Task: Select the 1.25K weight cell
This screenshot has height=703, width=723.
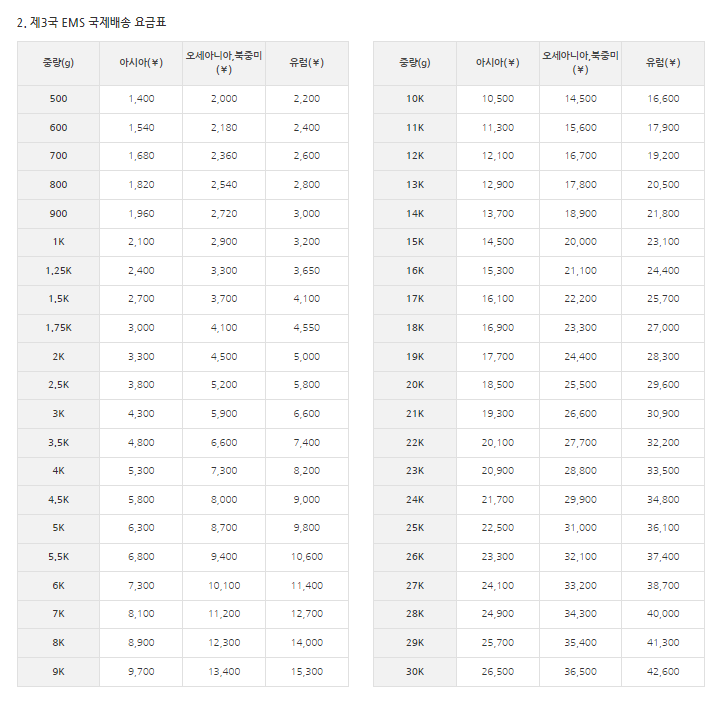Action: (58, 271)
